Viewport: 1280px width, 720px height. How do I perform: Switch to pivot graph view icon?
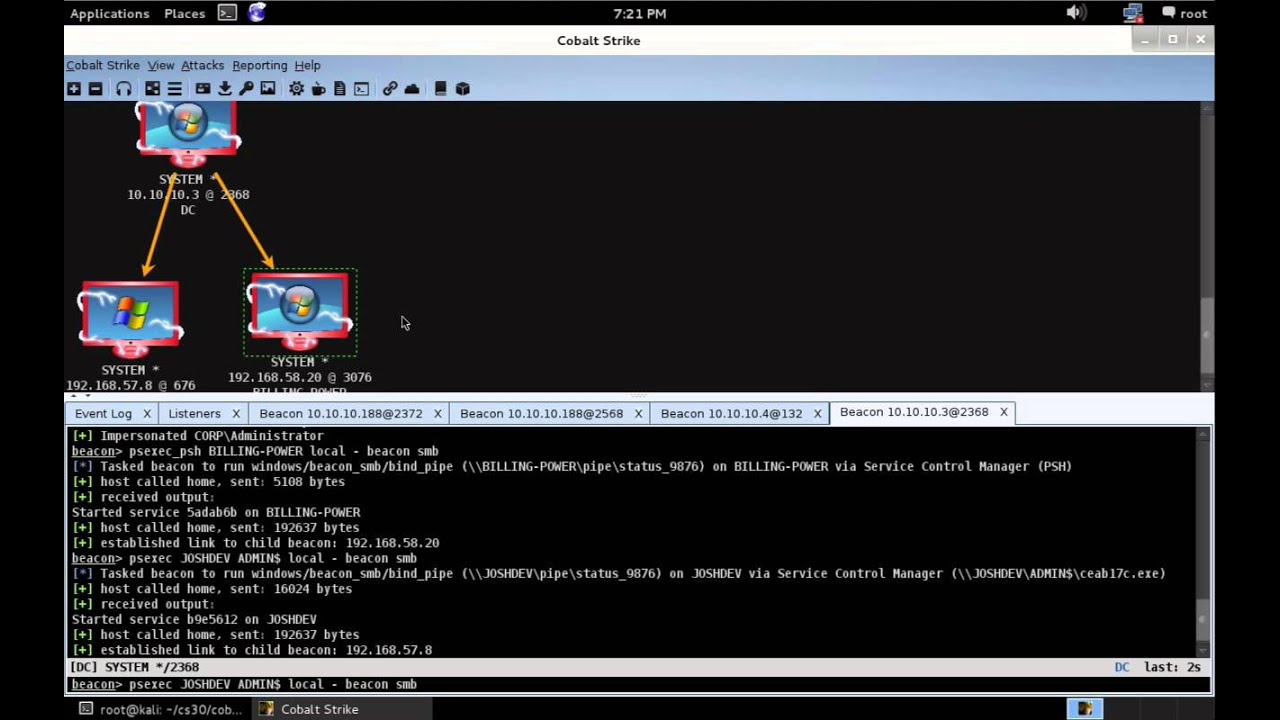pyautogui.click(x=152, y=89)
